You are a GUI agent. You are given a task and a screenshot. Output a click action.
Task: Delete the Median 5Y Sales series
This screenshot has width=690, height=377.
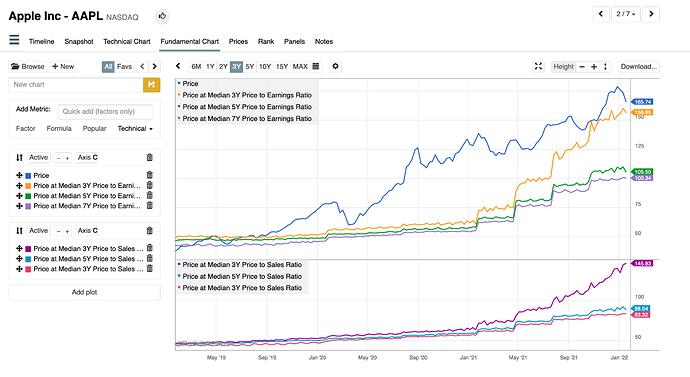point(150,258)
